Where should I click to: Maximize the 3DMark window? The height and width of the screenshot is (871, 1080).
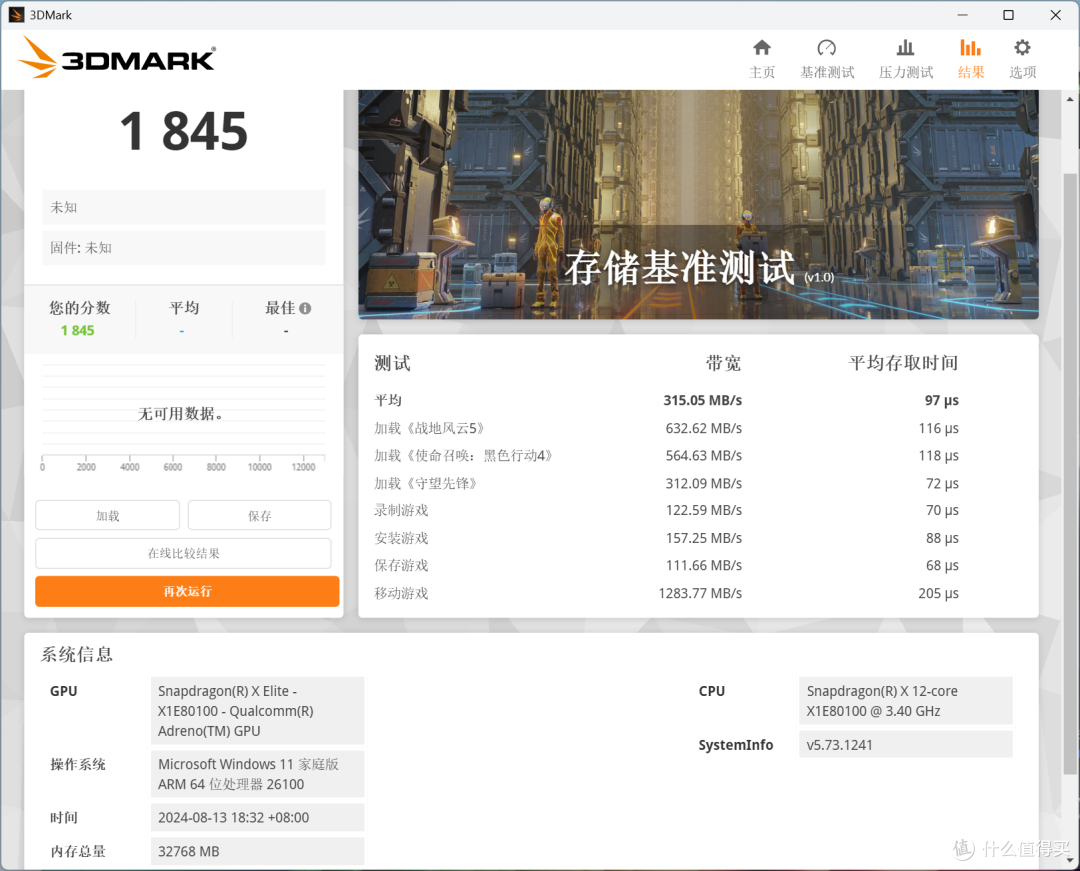tap(1008, 14)
